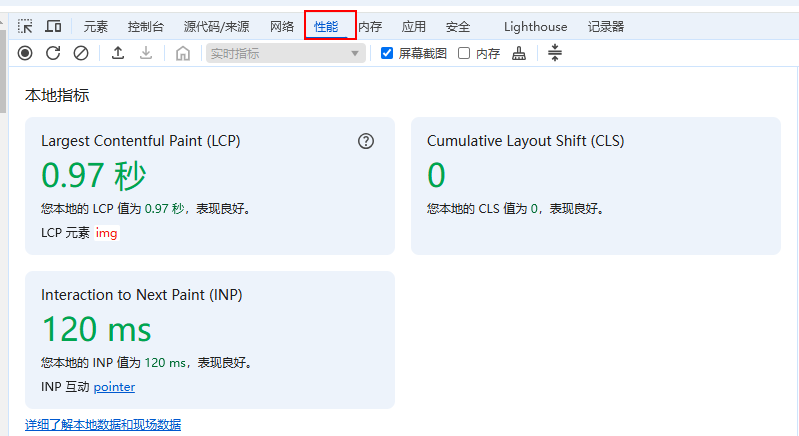Uncheck the 屏幕截图 checkbox
The width and height of the screenshot is (799, 436).
coord(387,54)
